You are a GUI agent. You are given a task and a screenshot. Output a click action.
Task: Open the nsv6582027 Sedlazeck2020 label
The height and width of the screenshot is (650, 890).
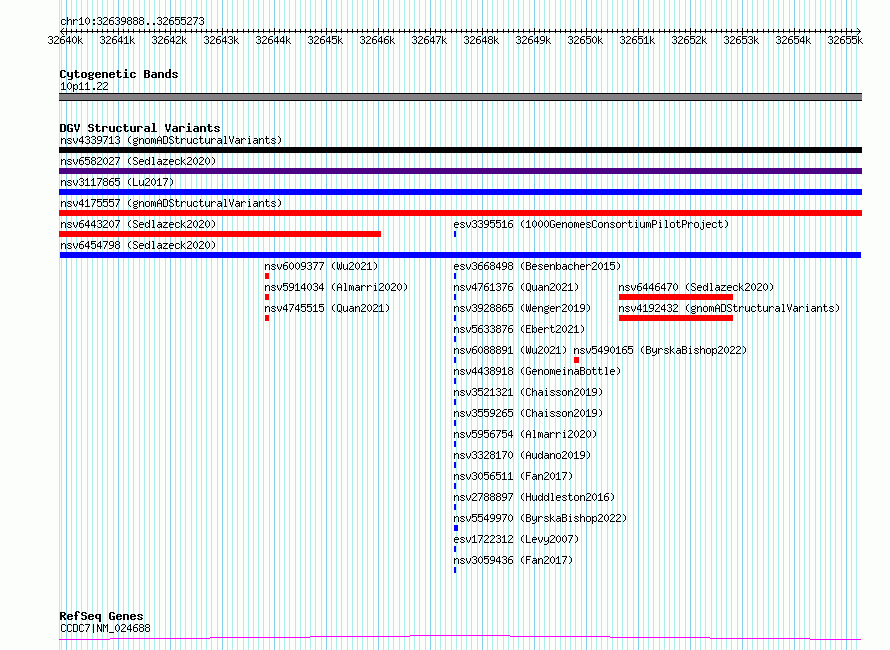138,161
